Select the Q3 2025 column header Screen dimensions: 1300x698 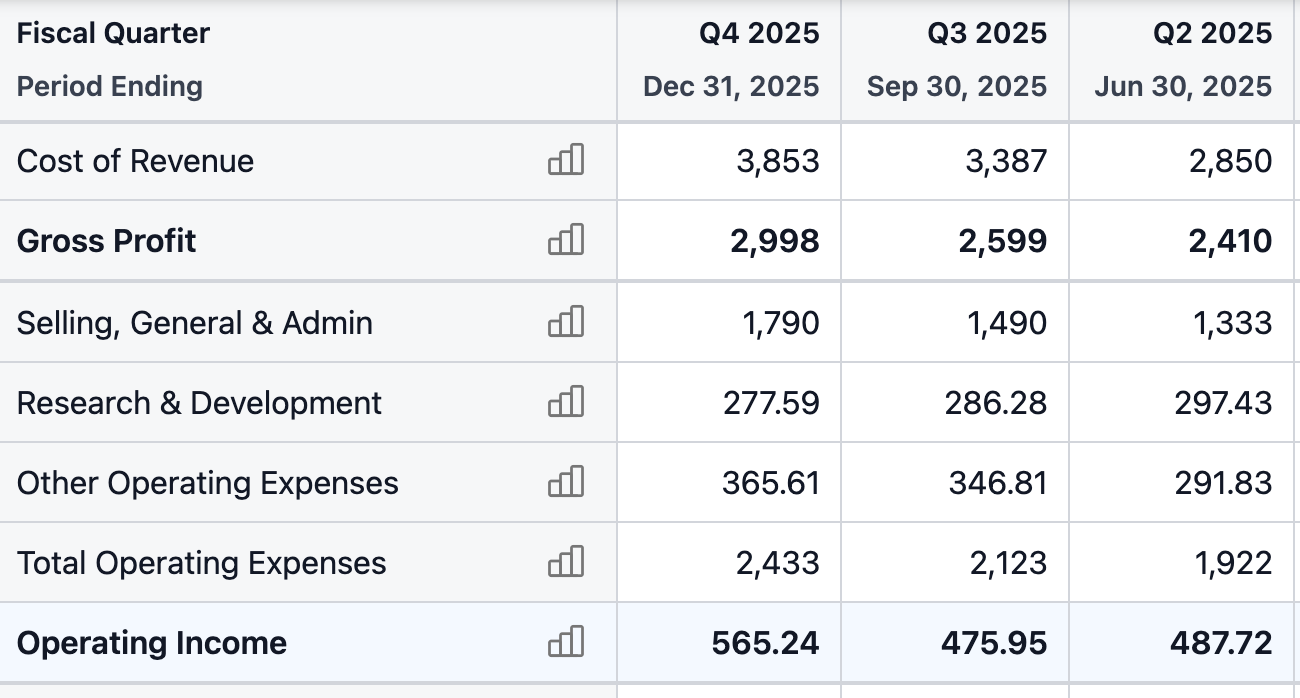point(987,33)
